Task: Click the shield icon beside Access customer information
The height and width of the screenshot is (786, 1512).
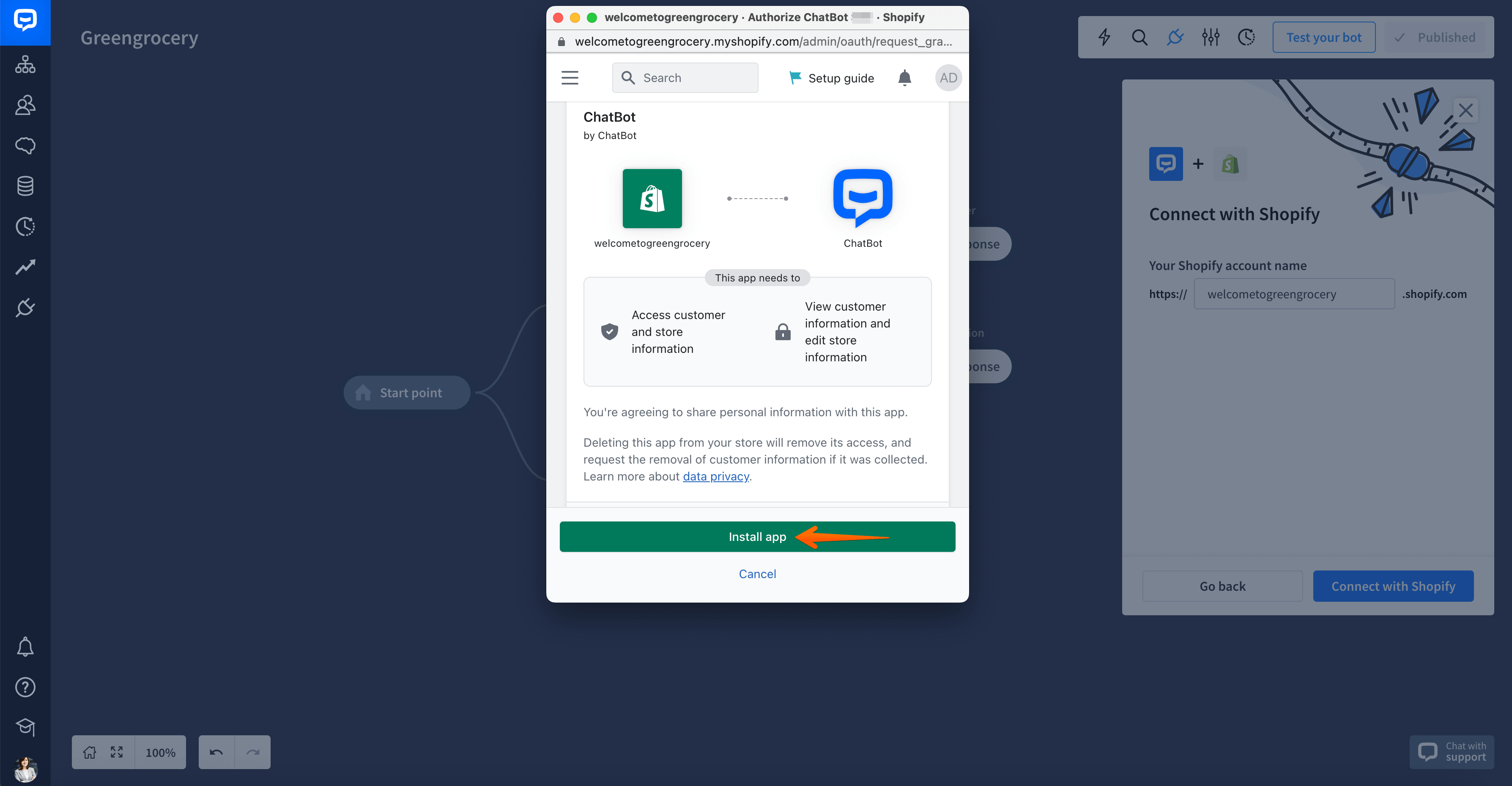Action: pos(609,331)
